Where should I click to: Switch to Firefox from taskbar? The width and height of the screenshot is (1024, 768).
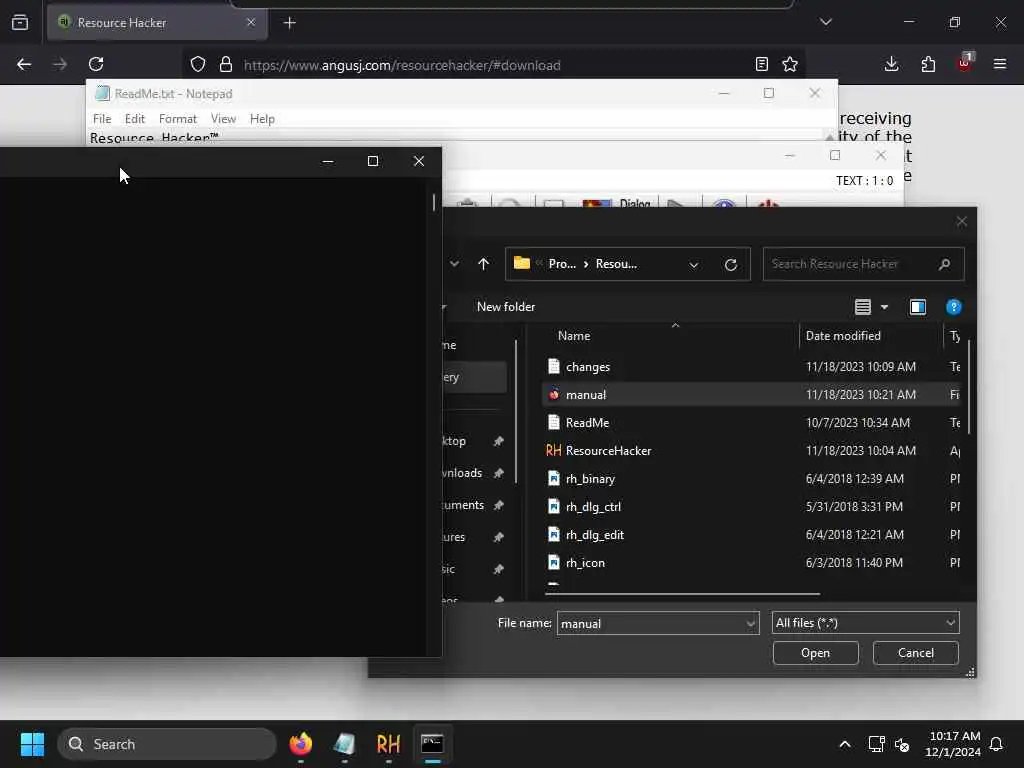300,744
